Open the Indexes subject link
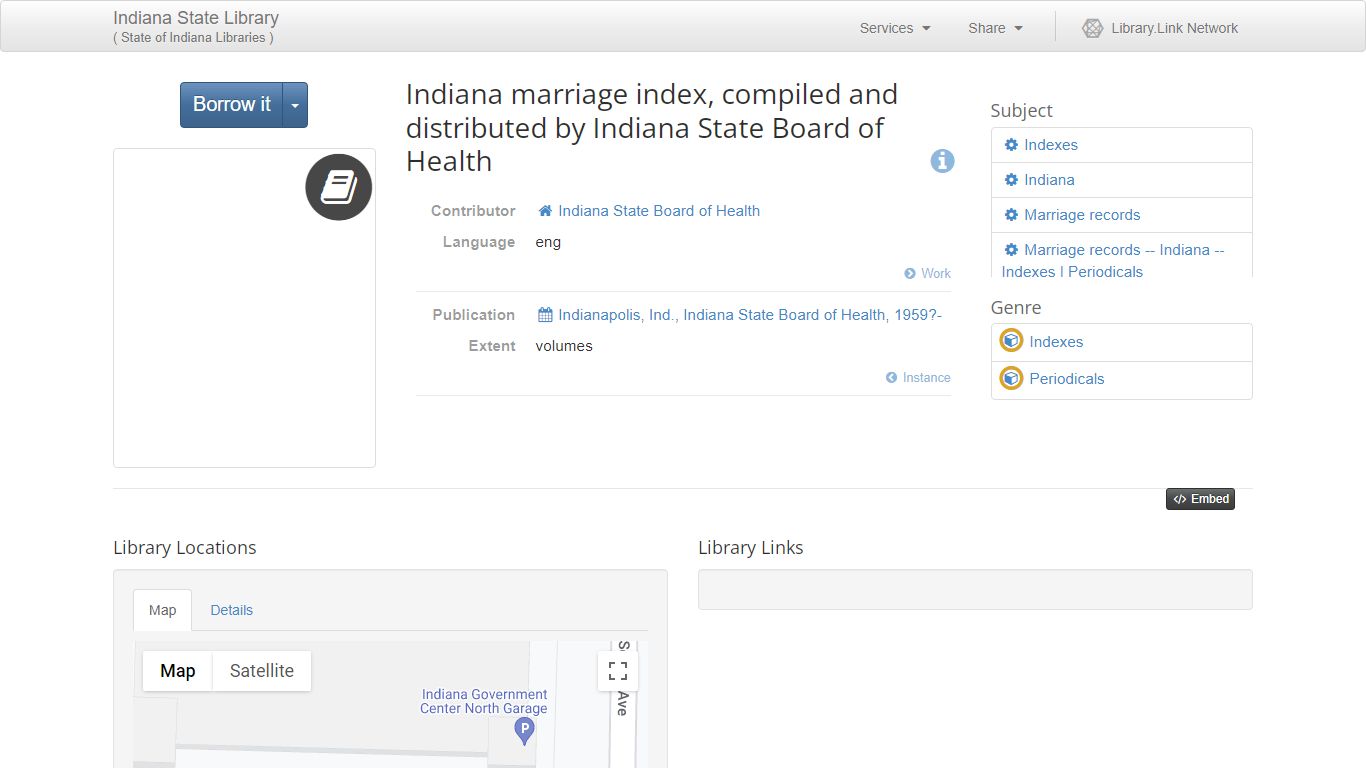This screenshot has width=1366, height=768. [x=1051, y=145]
